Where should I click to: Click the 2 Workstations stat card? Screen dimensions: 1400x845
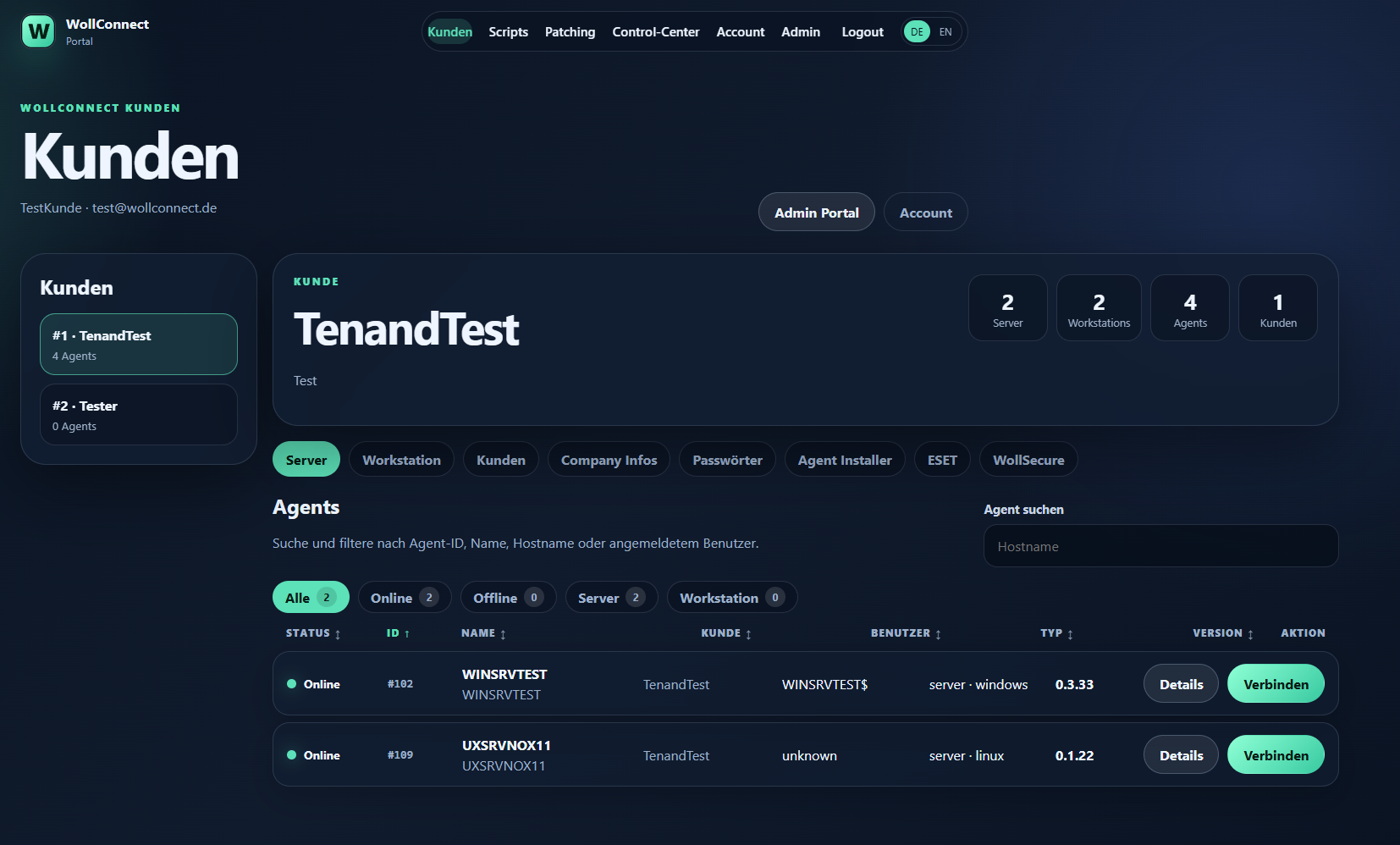tap(1099, 308)
